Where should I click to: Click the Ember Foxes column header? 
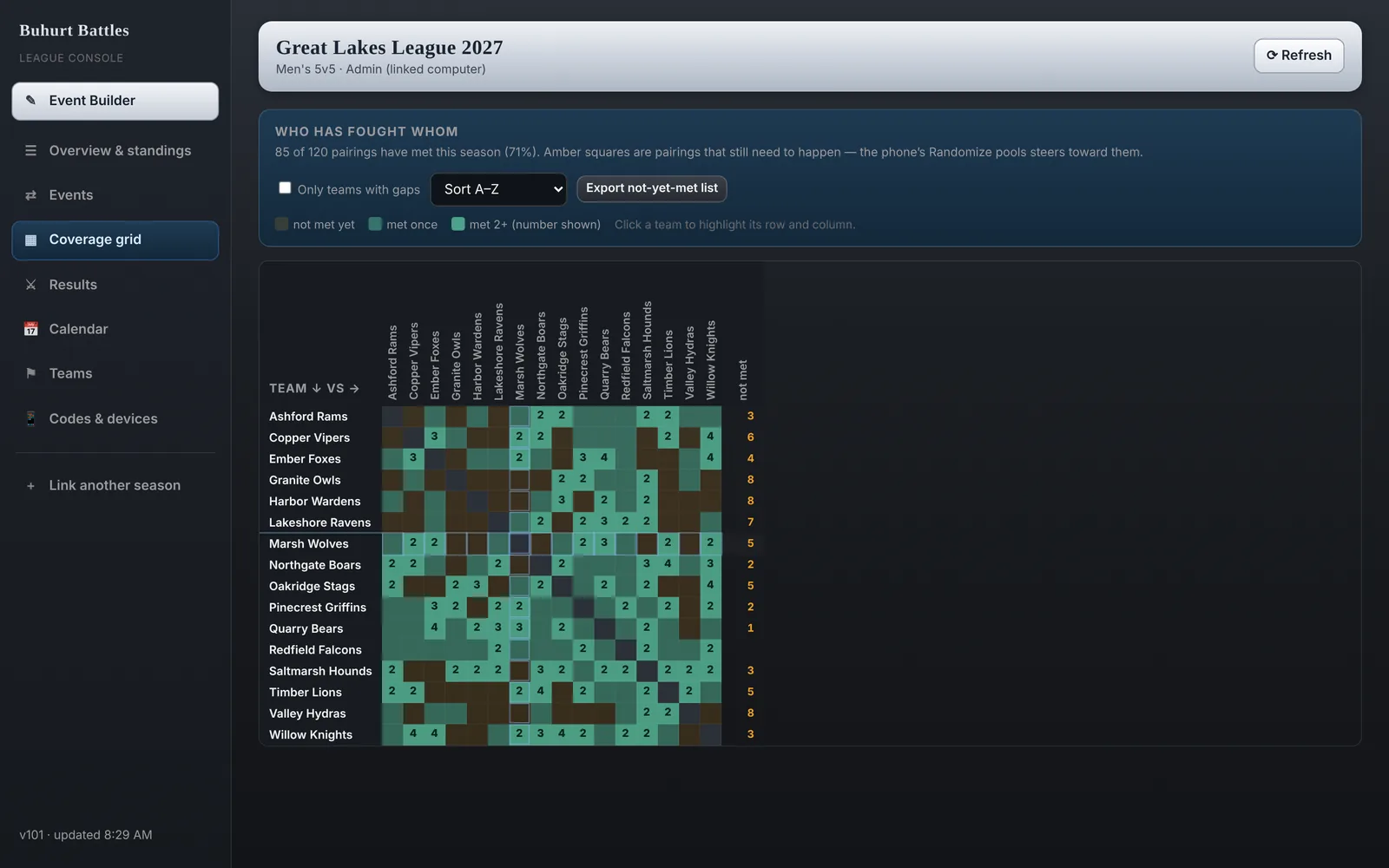coord(435,365)
